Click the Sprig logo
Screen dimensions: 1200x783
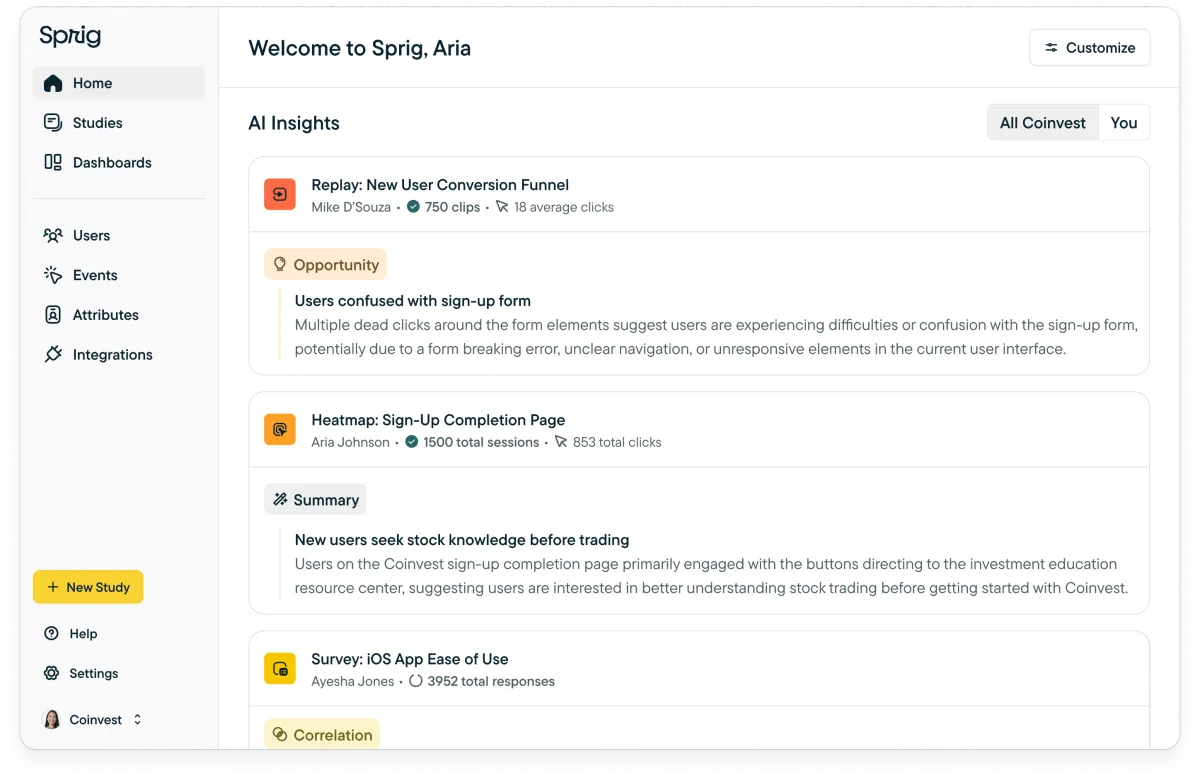coord(70,37)
